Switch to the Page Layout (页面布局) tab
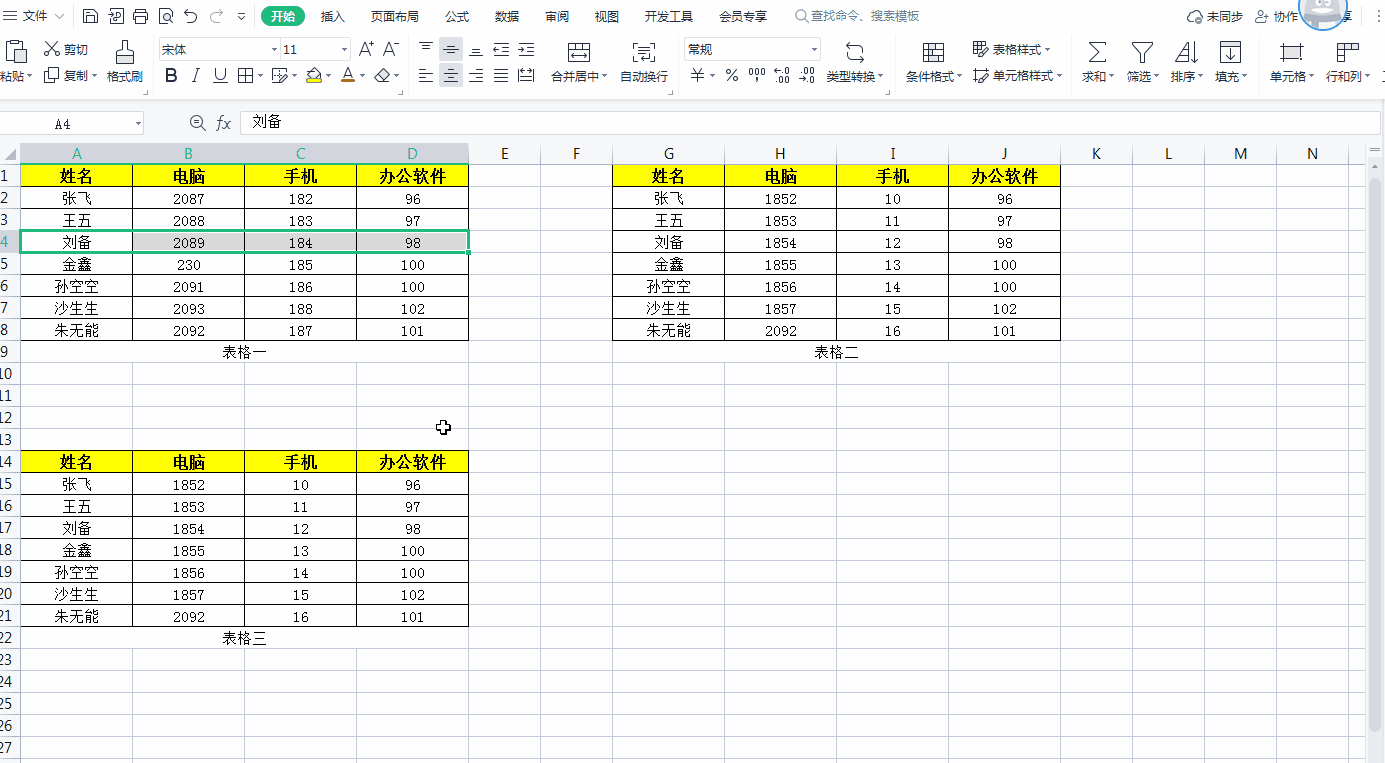This screenshot has height=763, width=1385. point(395,16)
